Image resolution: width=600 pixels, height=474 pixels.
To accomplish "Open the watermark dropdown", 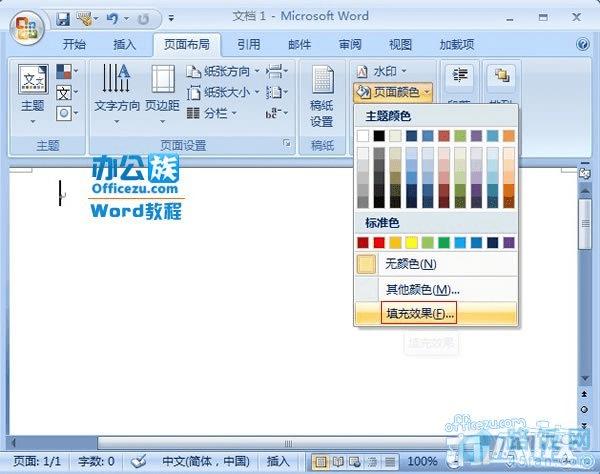I will point(381,71).
